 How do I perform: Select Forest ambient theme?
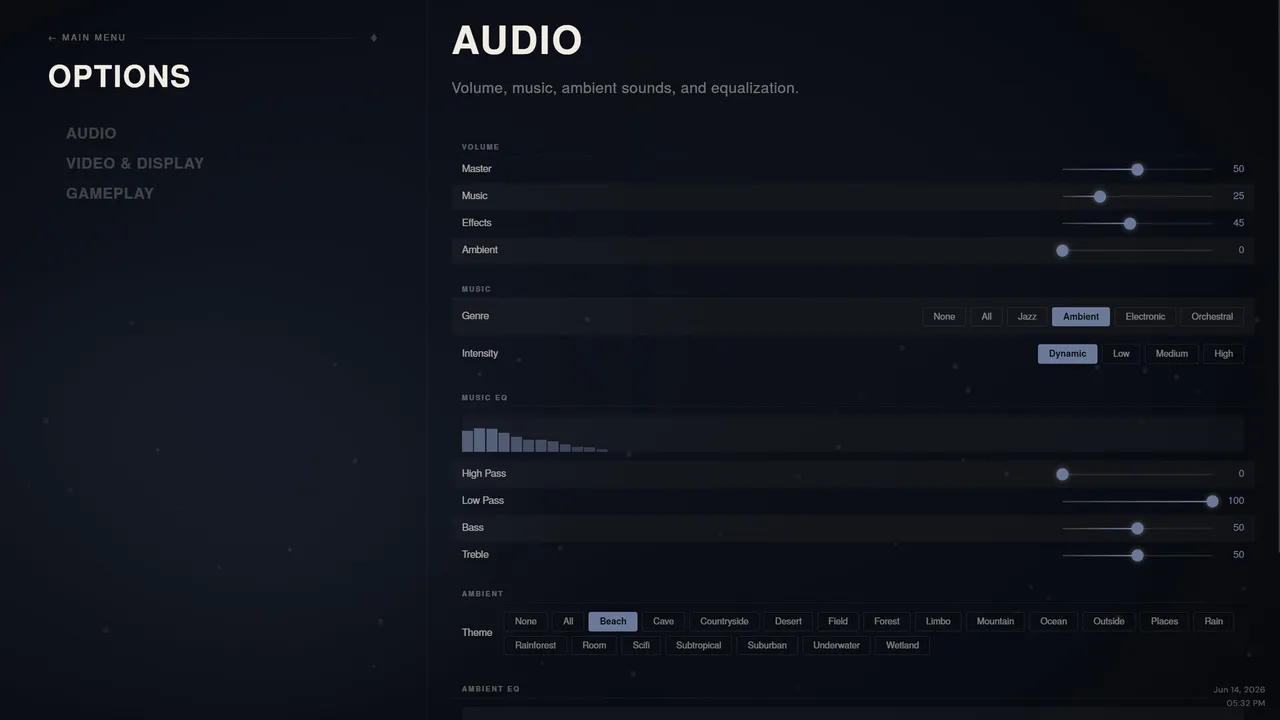click(887, 621)
